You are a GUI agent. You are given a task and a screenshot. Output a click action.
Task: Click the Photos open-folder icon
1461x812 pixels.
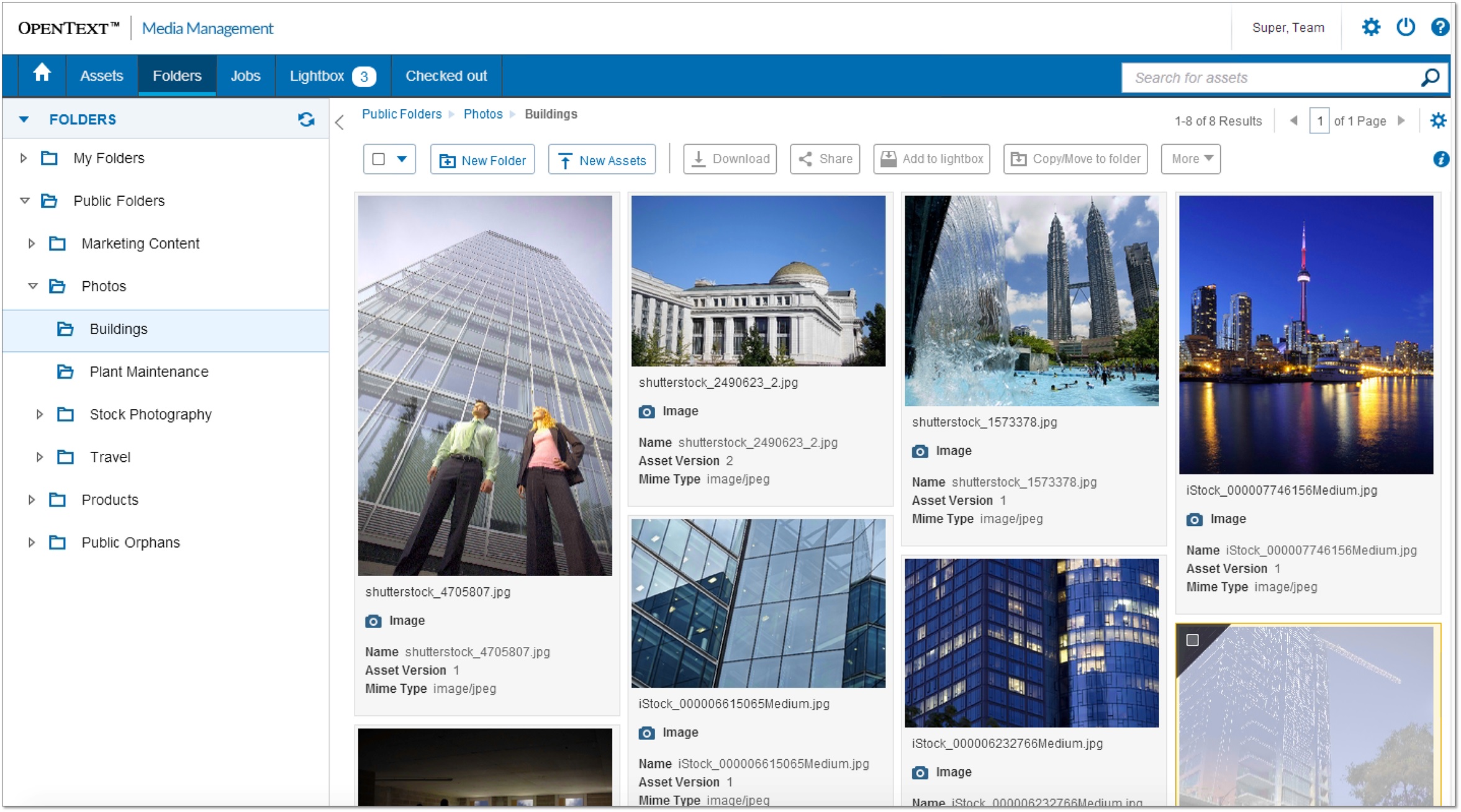click(x=57, y=286)
